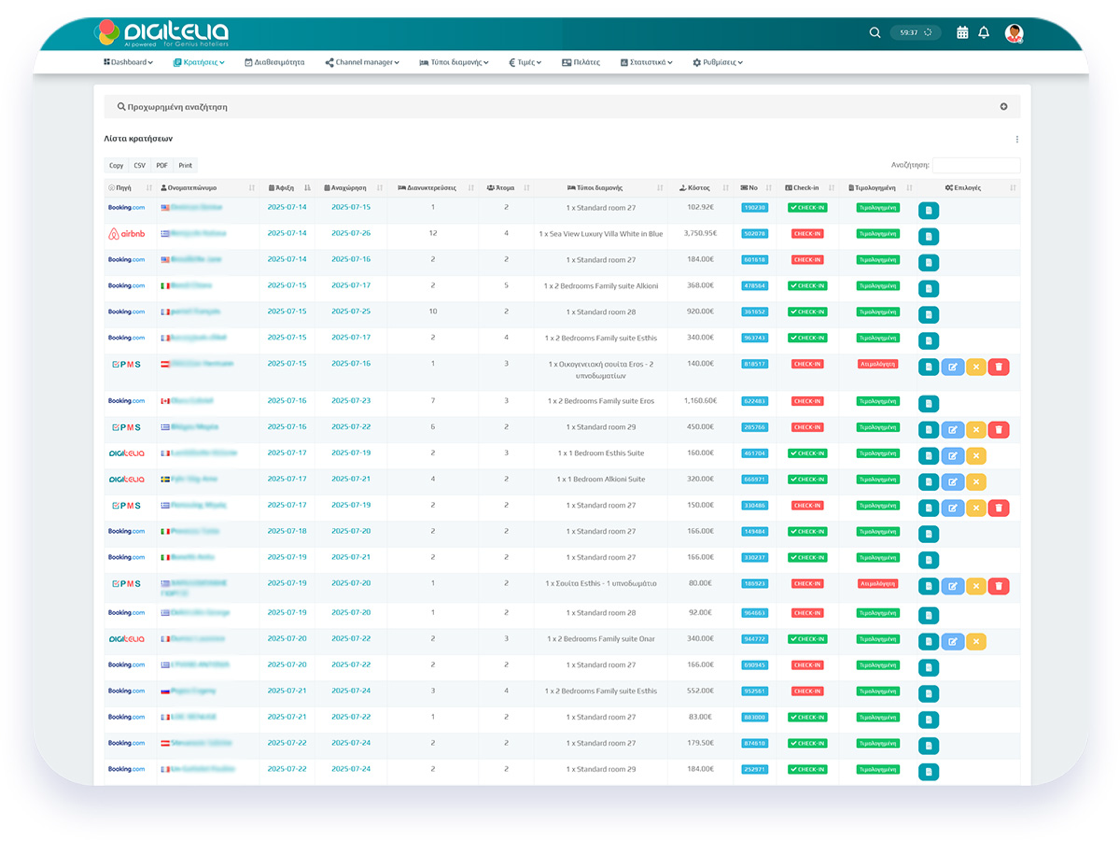Delete the 450.00€ booking using the trash icon

tap(999, 430)
